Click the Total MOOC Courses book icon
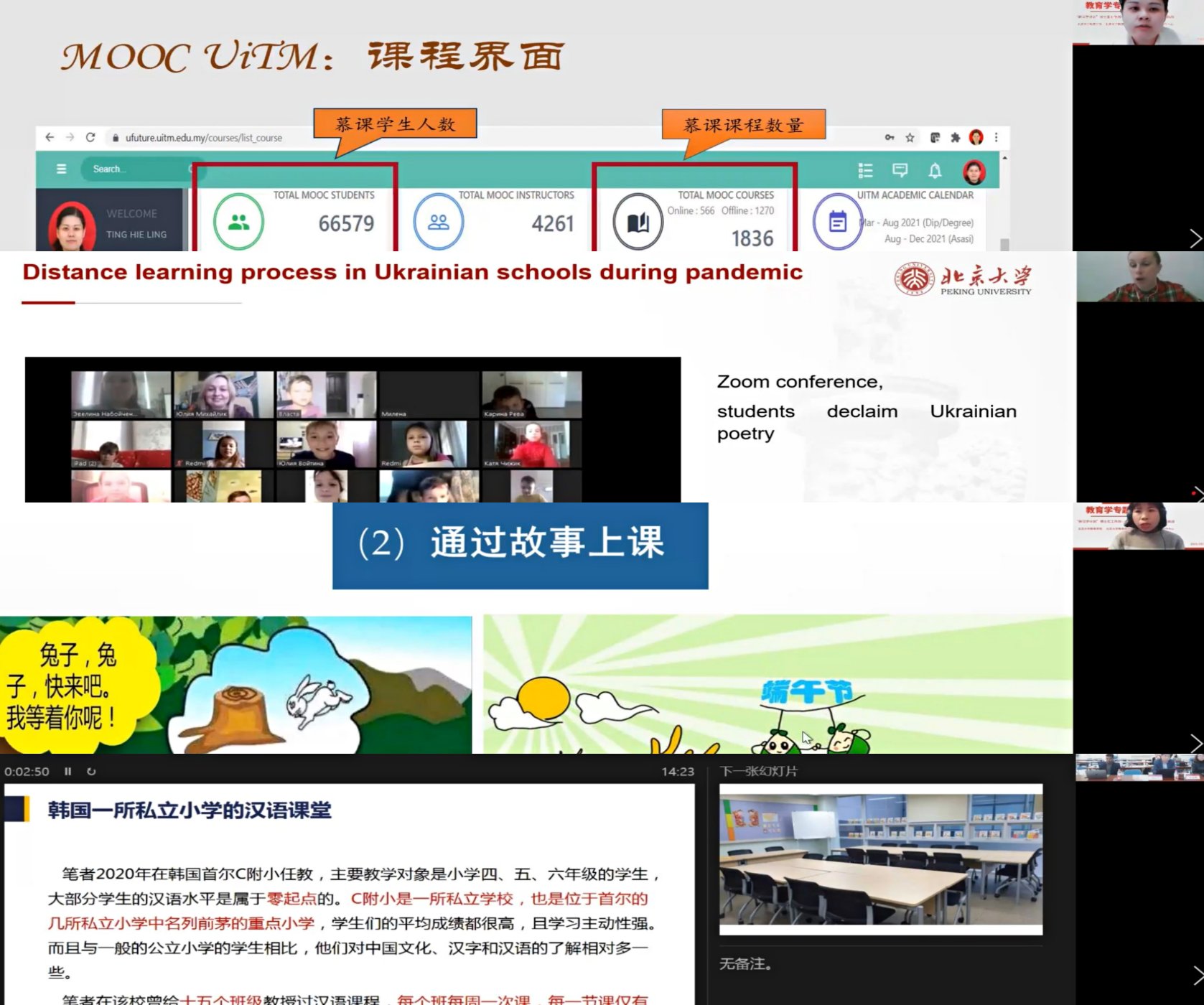Viewport: 1204px width, 1005px height. 638,222
